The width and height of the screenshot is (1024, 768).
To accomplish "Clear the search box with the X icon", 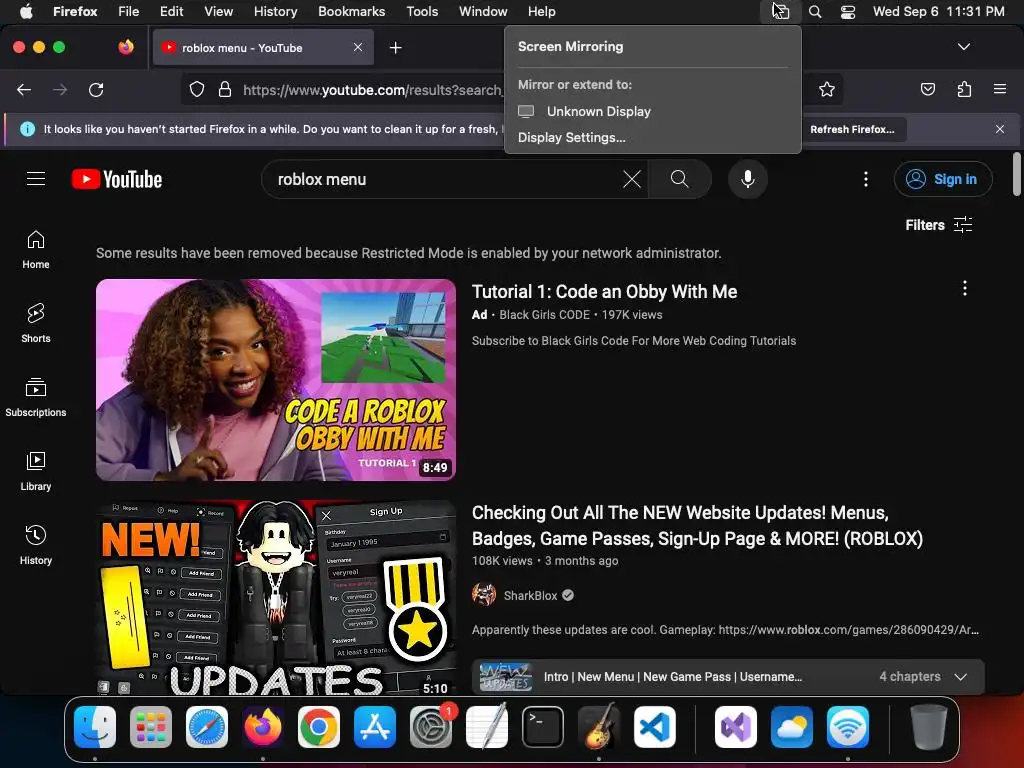I will pos(632,179).
